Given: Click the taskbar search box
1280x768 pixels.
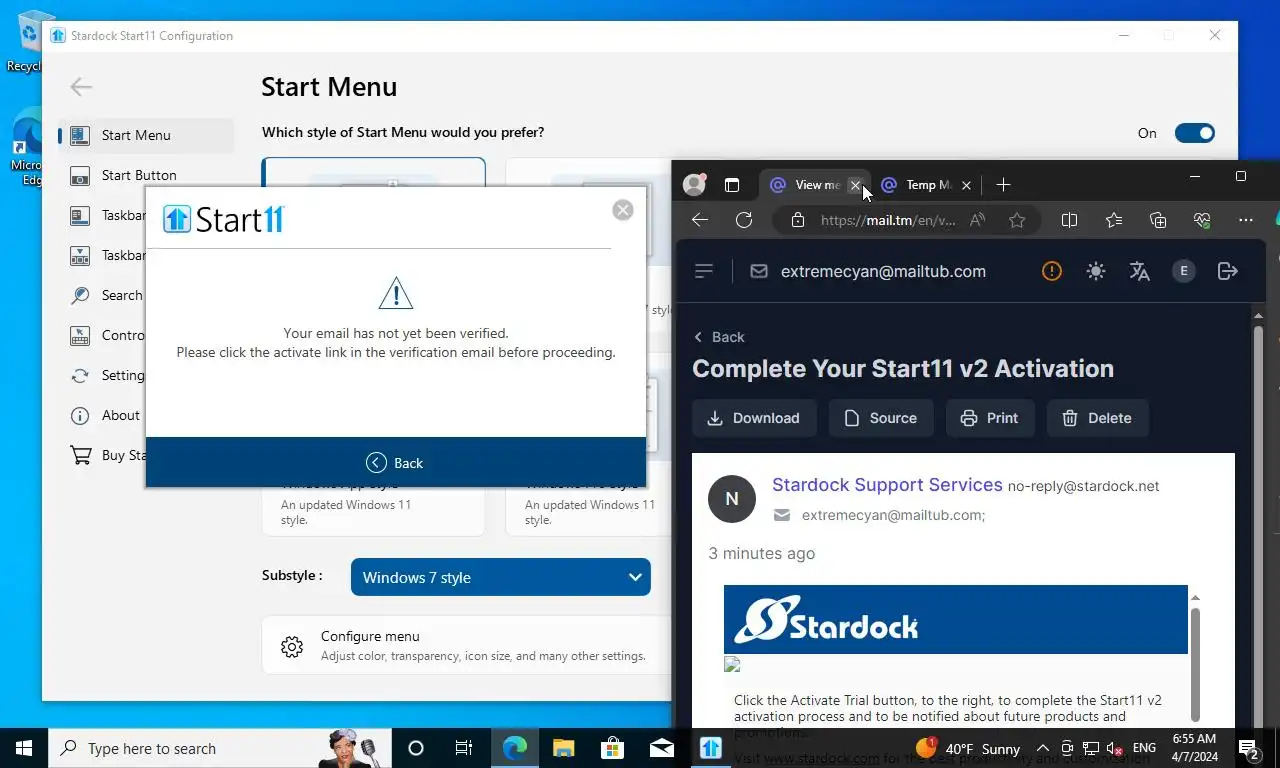Looking at the screenshot, I should (220, 748).
